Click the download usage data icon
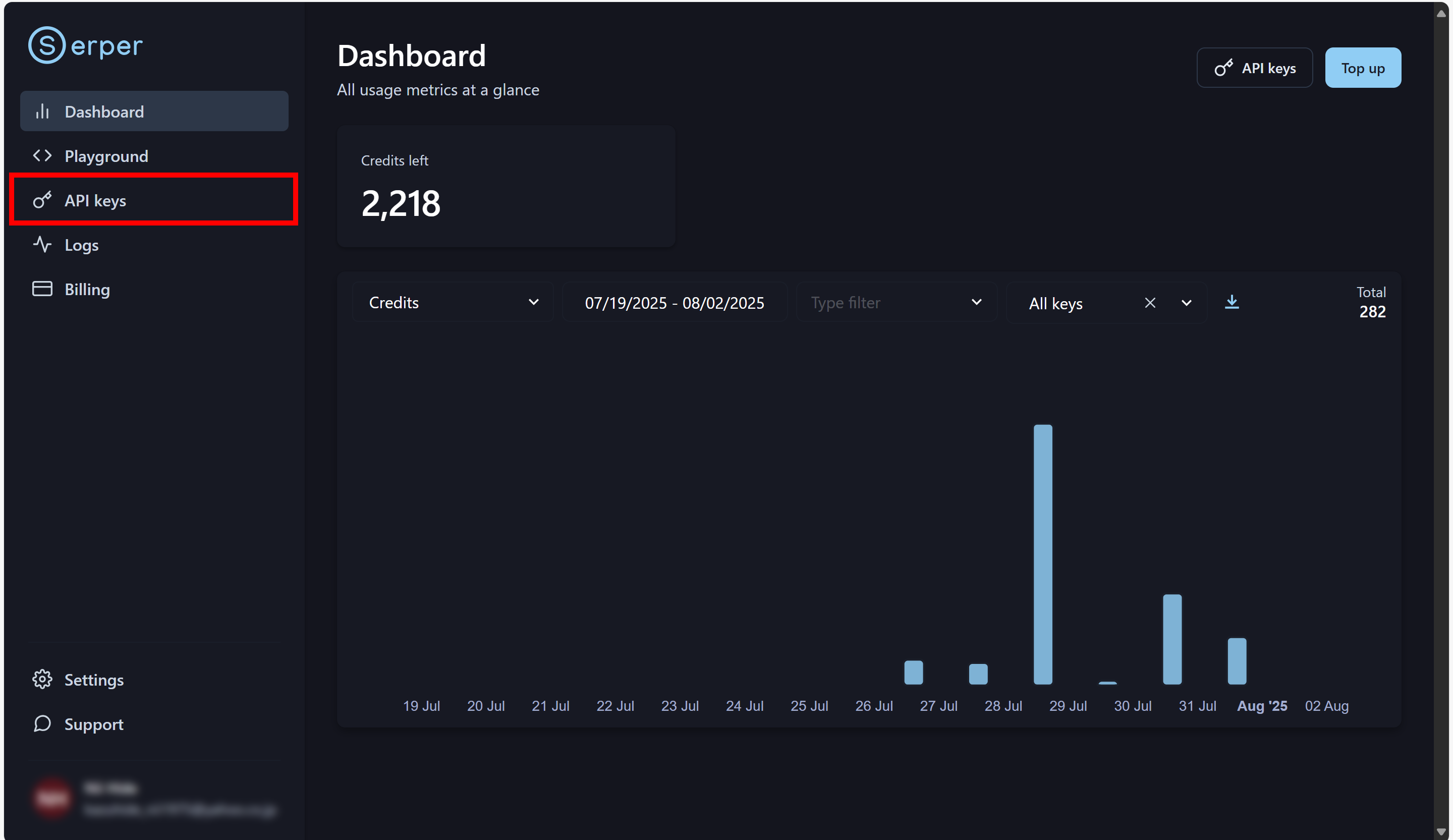Screen dimensions: 1453x840 1232,302
